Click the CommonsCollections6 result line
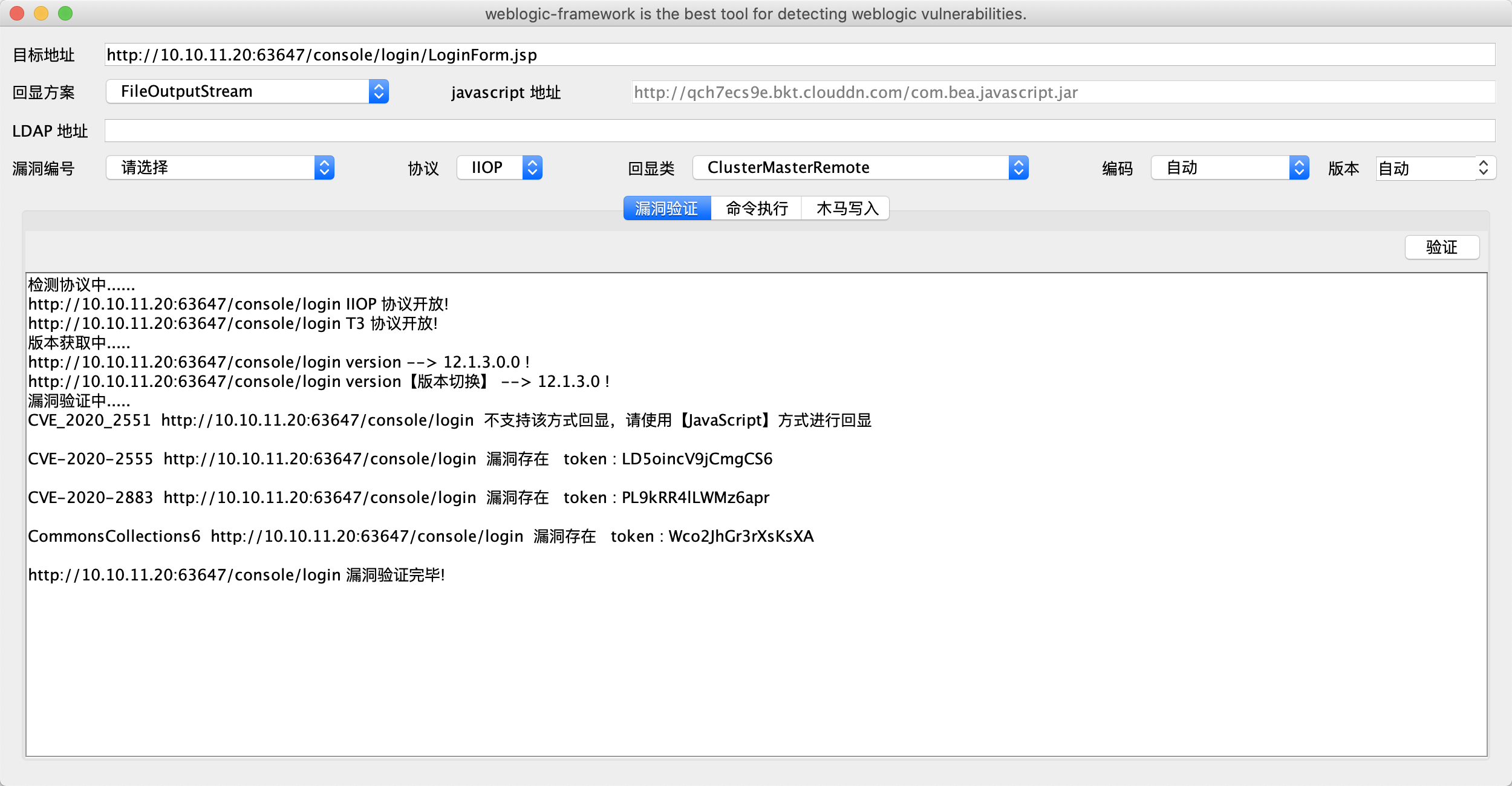The height and width of the screenshot is (786, 1512). [421, 537]
